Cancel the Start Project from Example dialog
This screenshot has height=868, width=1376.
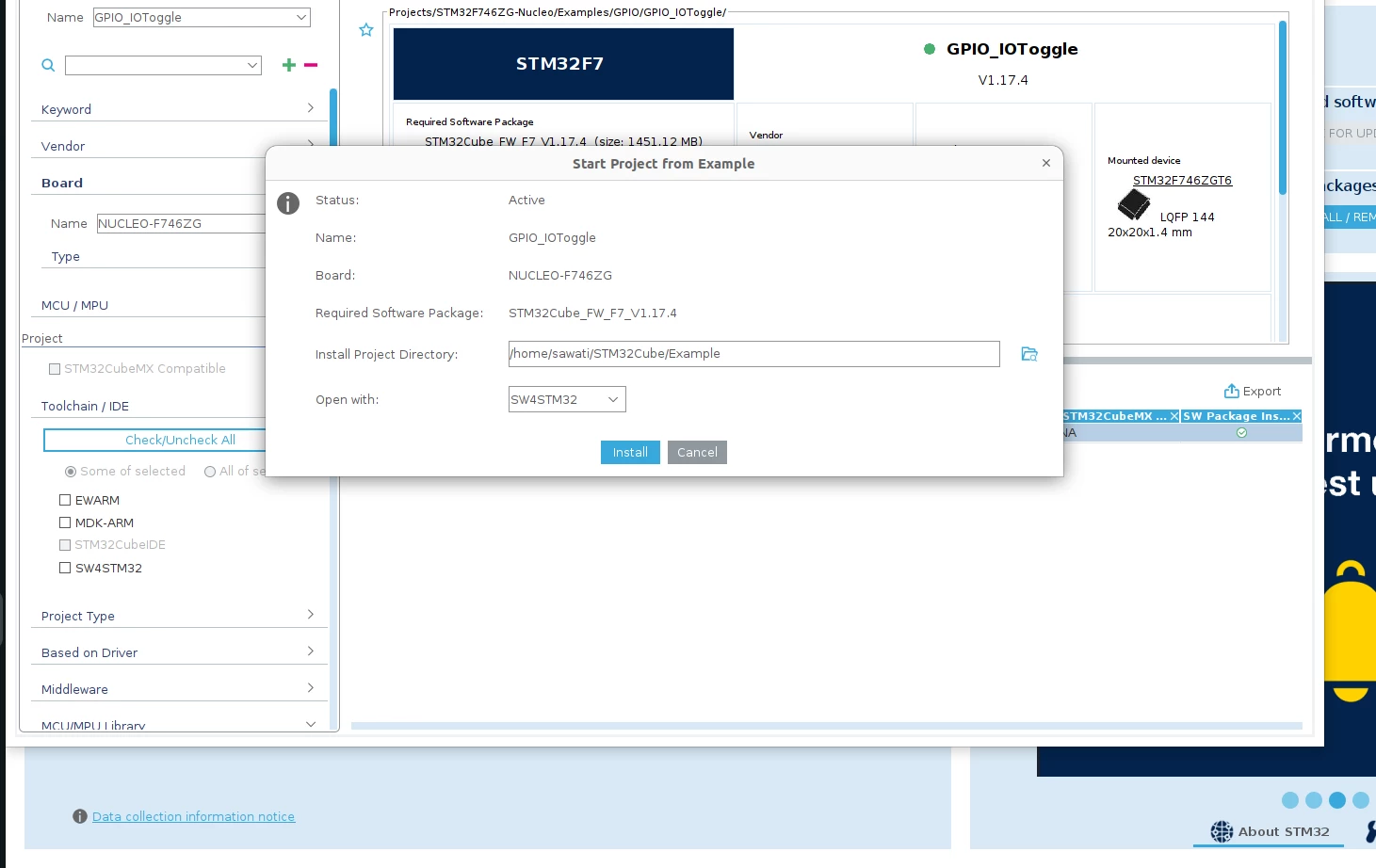[x=697, y=452]
